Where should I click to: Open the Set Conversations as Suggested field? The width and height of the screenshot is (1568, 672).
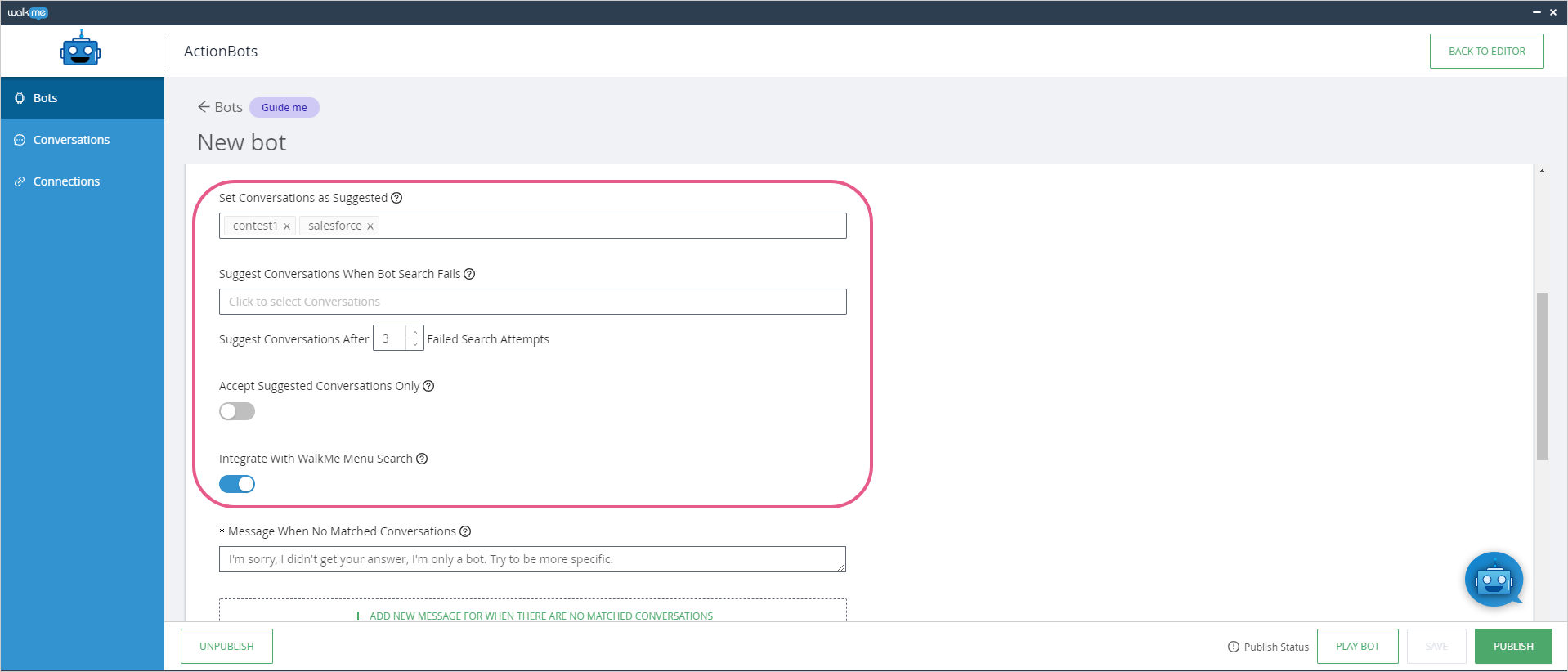point(533,226)
